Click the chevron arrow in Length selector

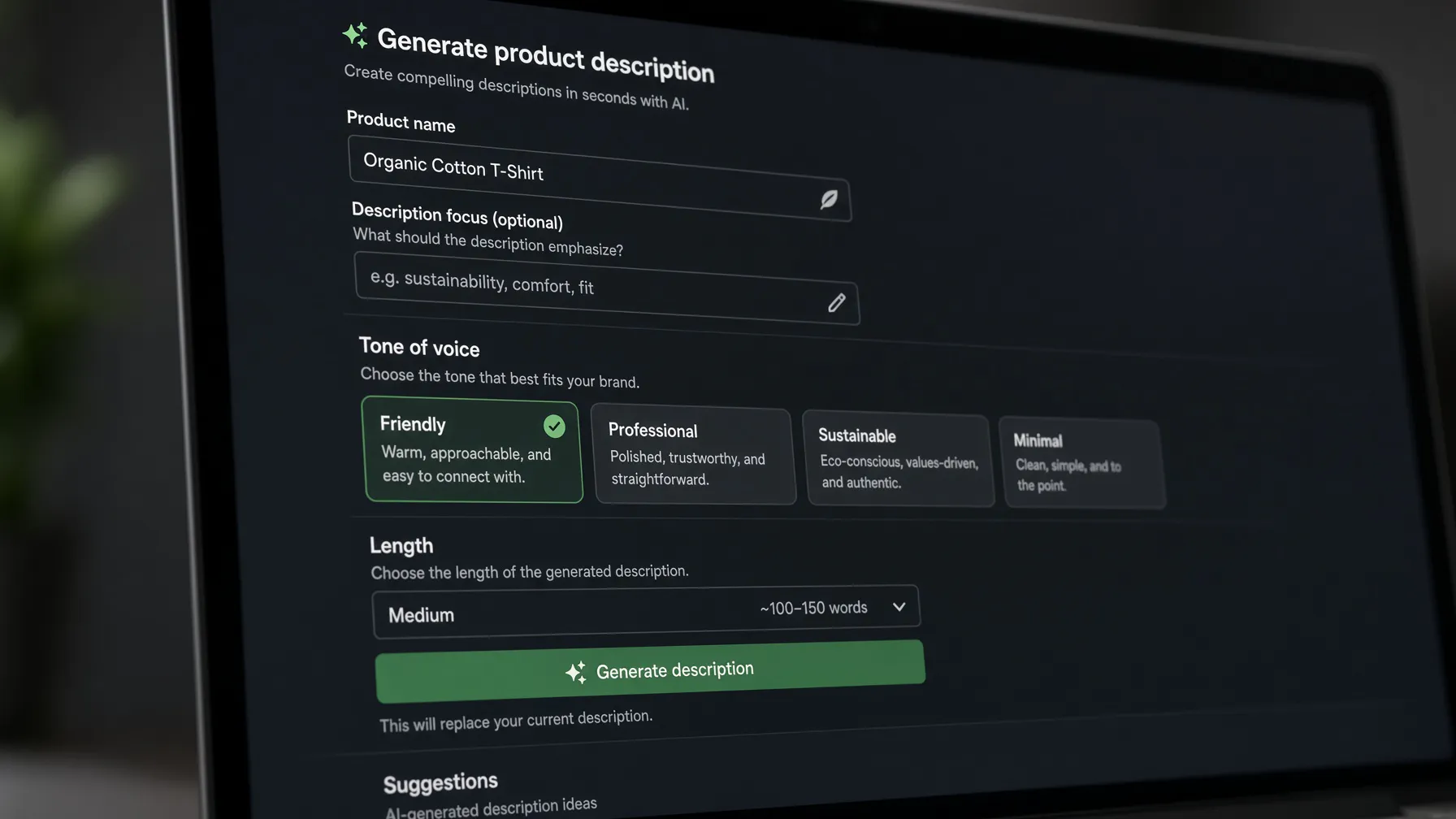point(899,607)
